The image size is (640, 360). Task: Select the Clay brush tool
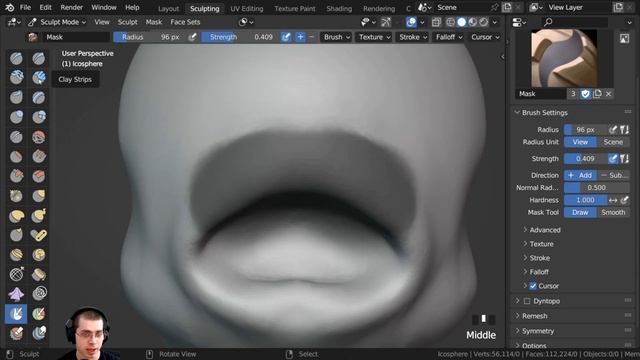(x=16, y=78)
